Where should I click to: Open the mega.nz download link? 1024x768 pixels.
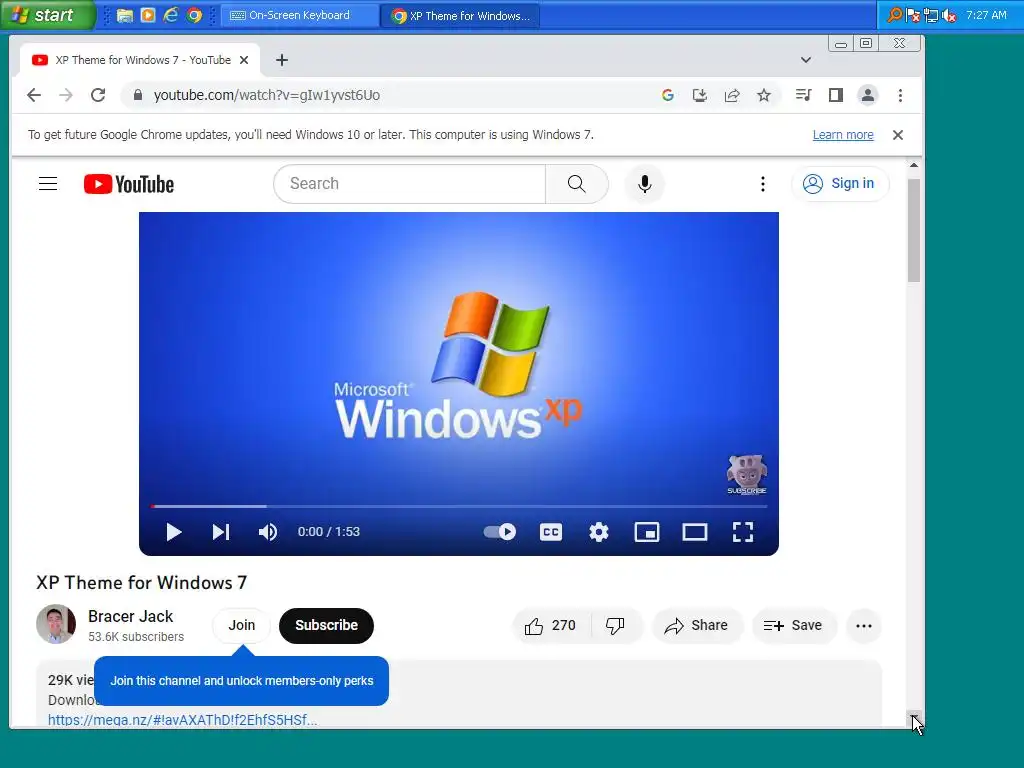click(x=182, y=720)
